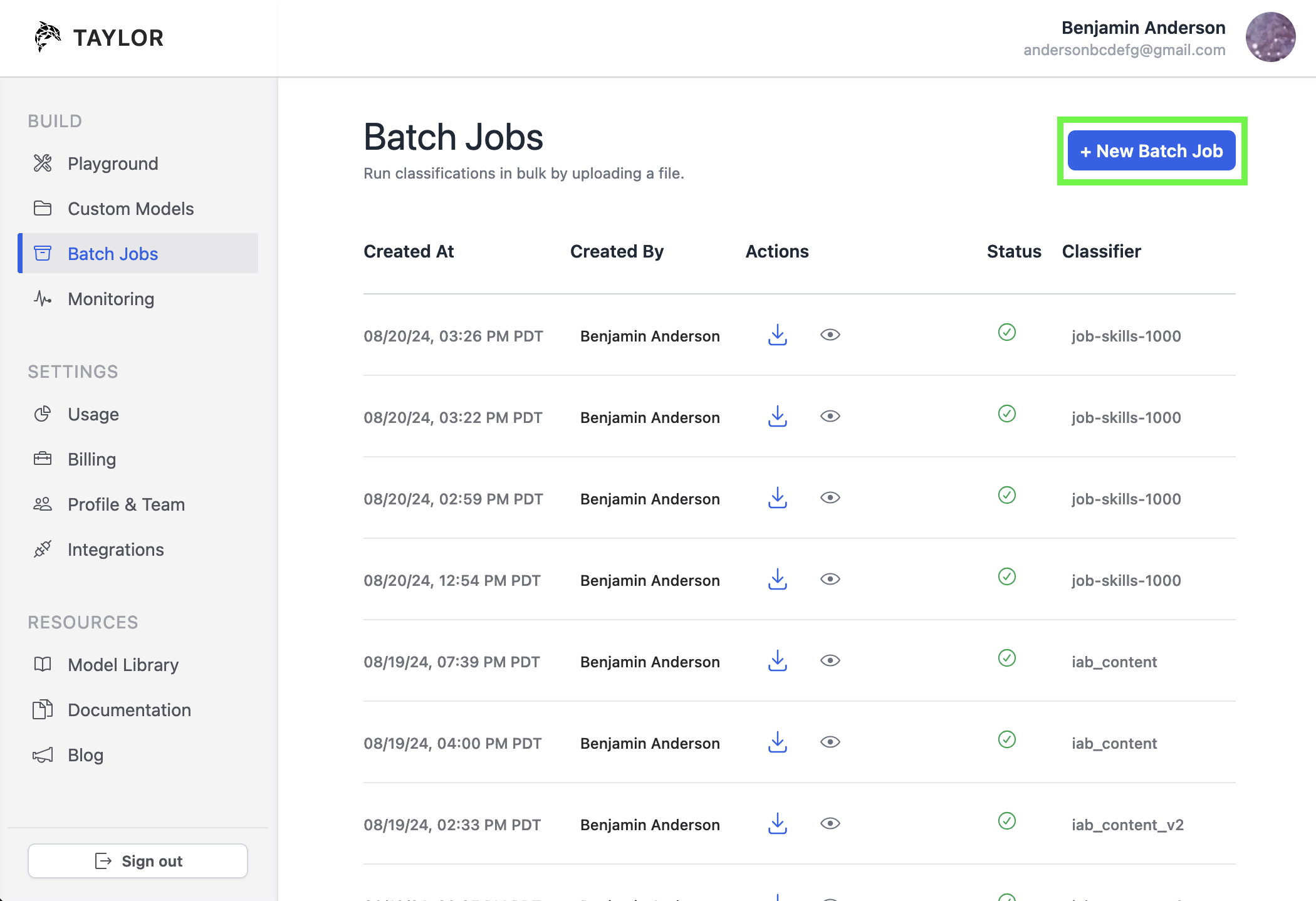Click iab_content_v2 classifier cell
Image resolution: width=1316 pixels, height=901 pixels.
1127,825
